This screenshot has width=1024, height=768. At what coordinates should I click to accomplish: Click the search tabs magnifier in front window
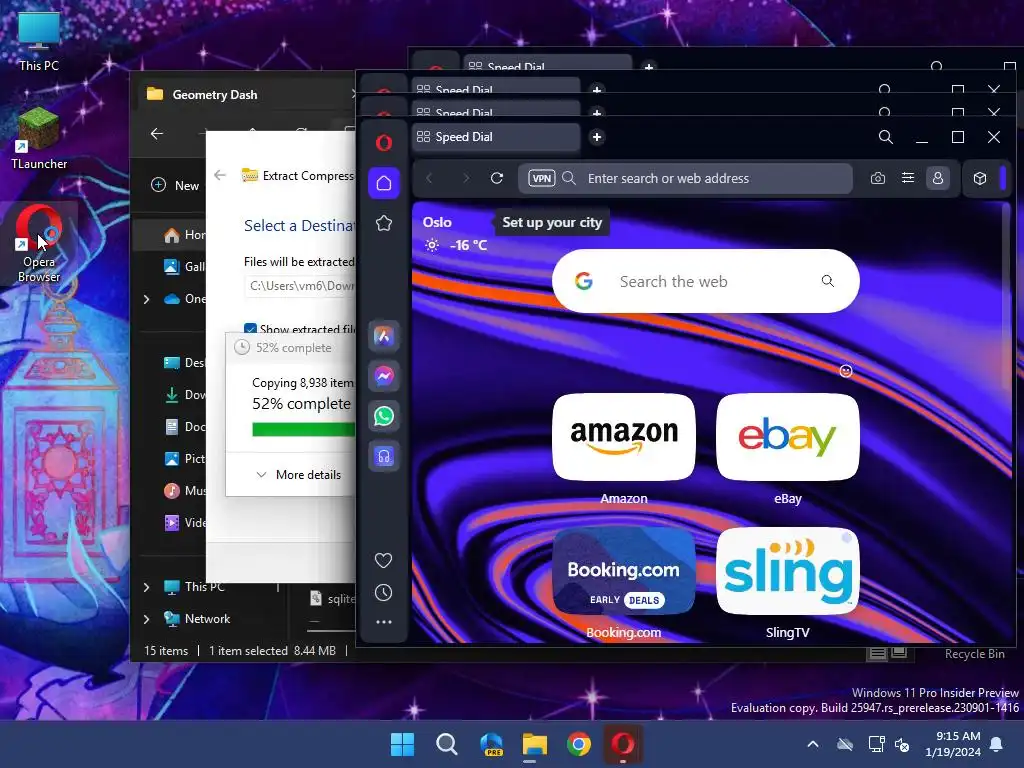pos(886,136)
